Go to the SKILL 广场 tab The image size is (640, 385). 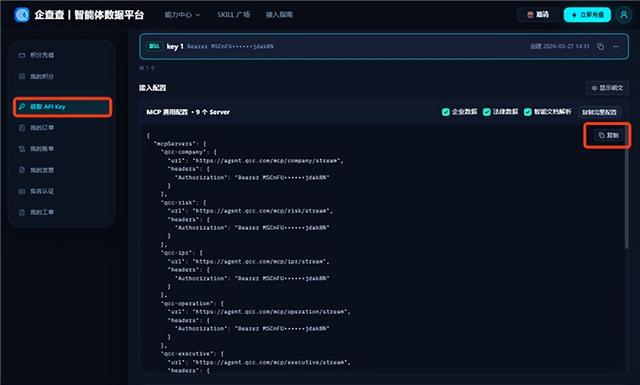pyautogui.click(x=233, y=15)
